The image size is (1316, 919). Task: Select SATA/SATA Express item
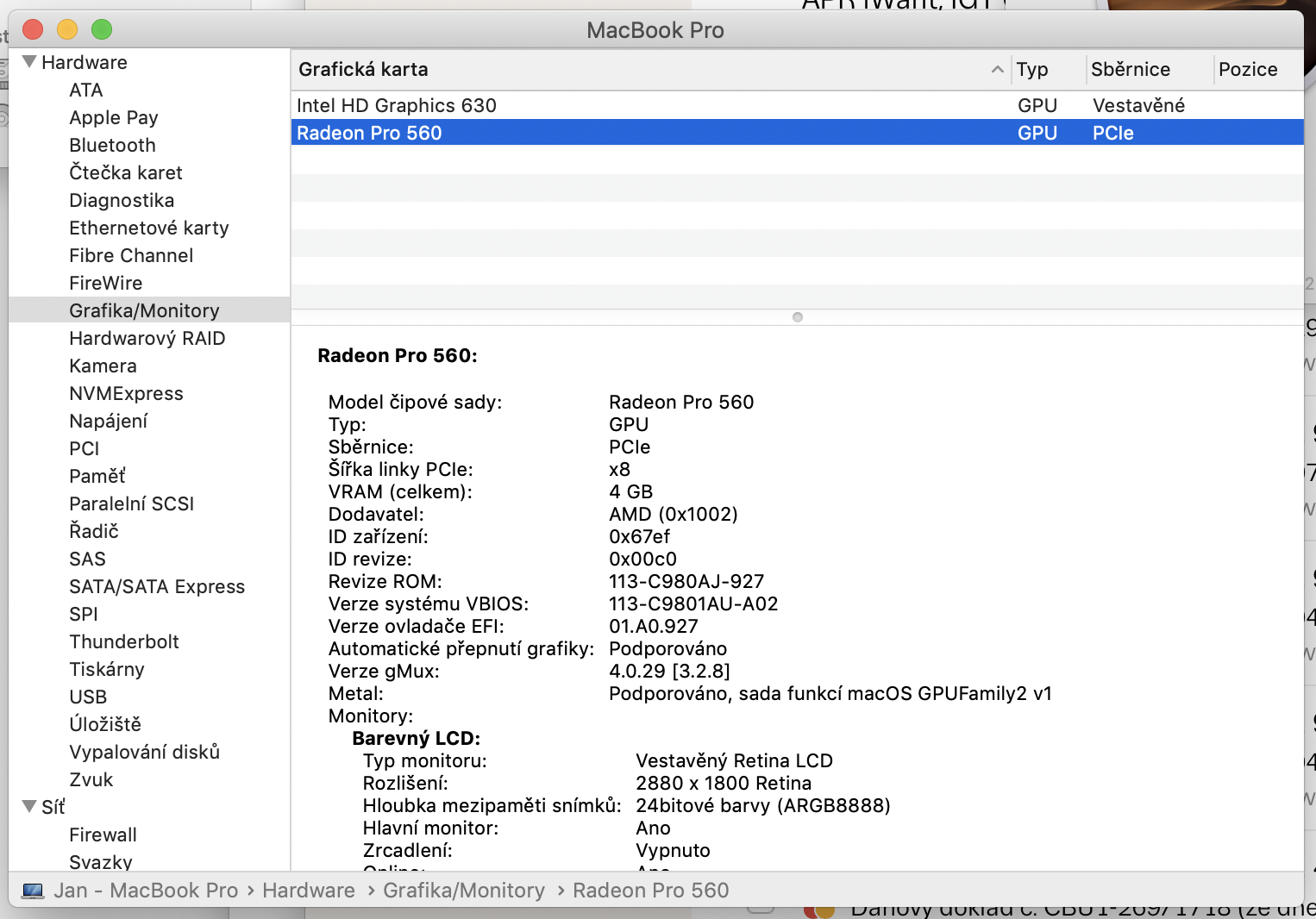[157, 586]
